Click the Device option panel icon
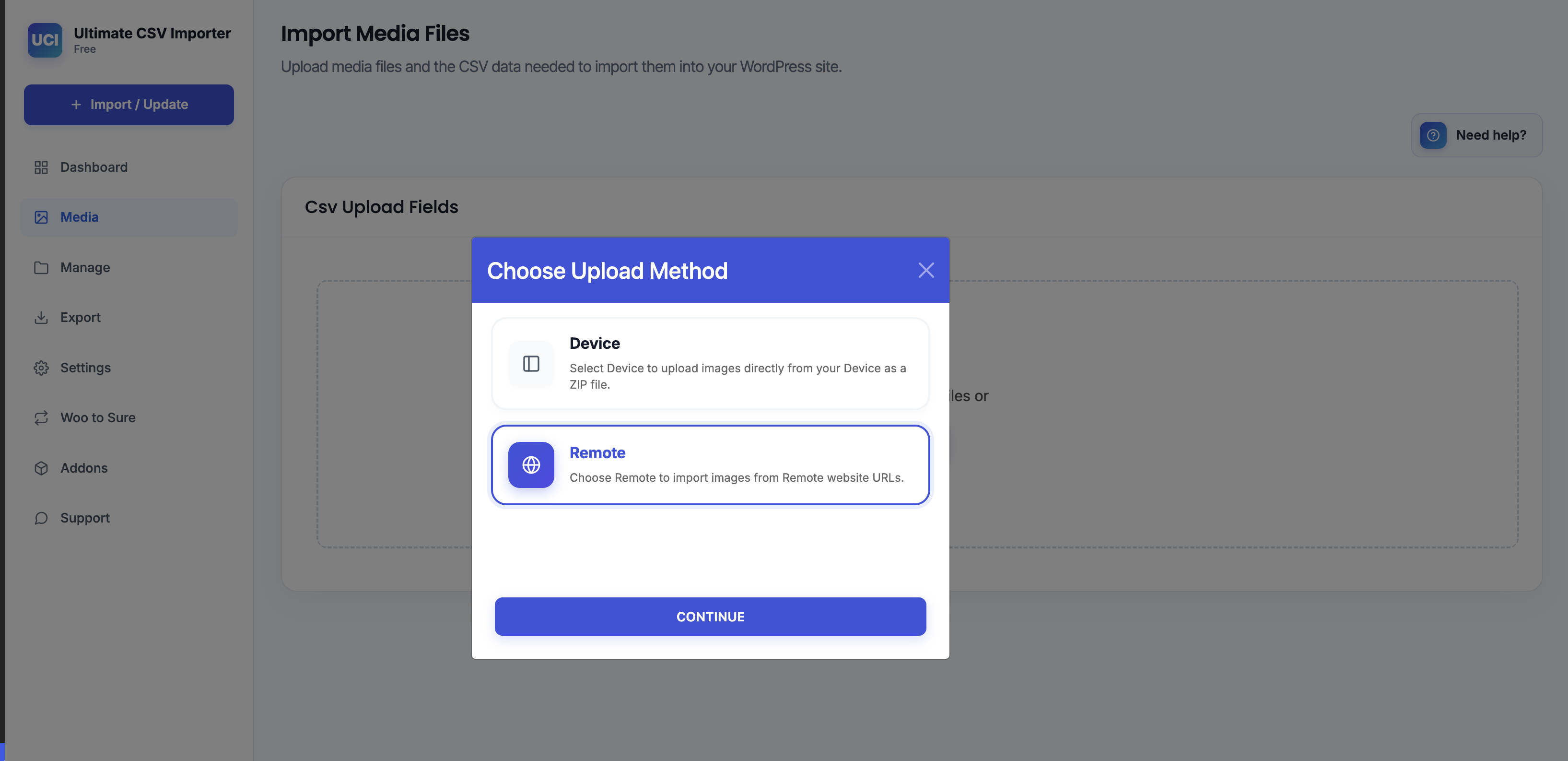 pyautogui.click(x=531, y=364)
